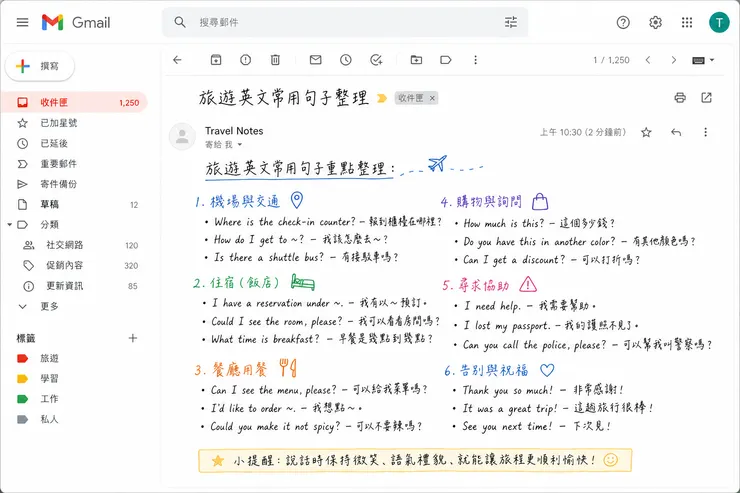
Task: Open email in new window
Action: coord(706,98)
